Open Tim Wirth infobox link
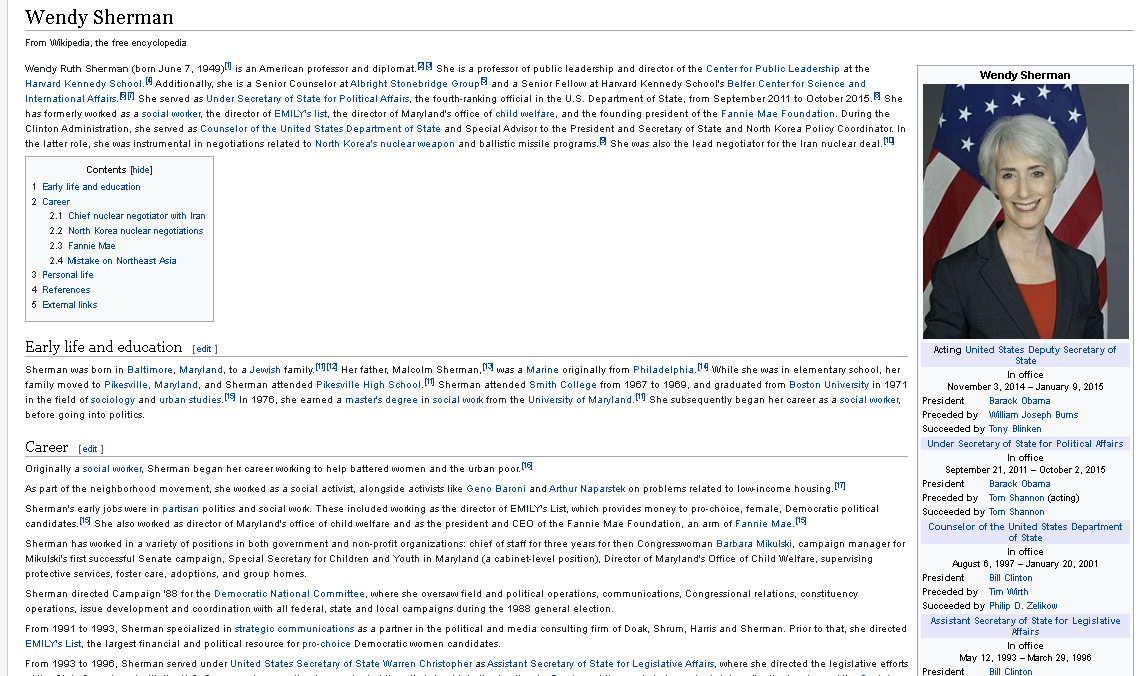1146x676 pixels. [x=1009, y=592]
